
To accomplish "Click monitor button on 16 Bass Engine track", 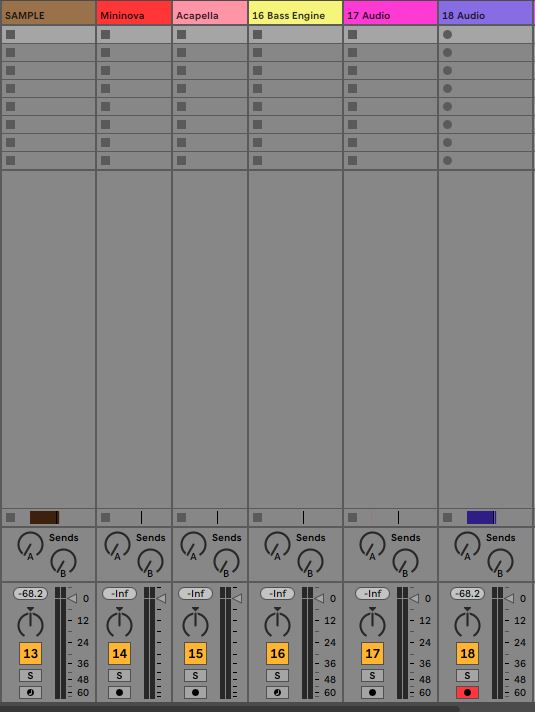I will [x=277, y=692].
